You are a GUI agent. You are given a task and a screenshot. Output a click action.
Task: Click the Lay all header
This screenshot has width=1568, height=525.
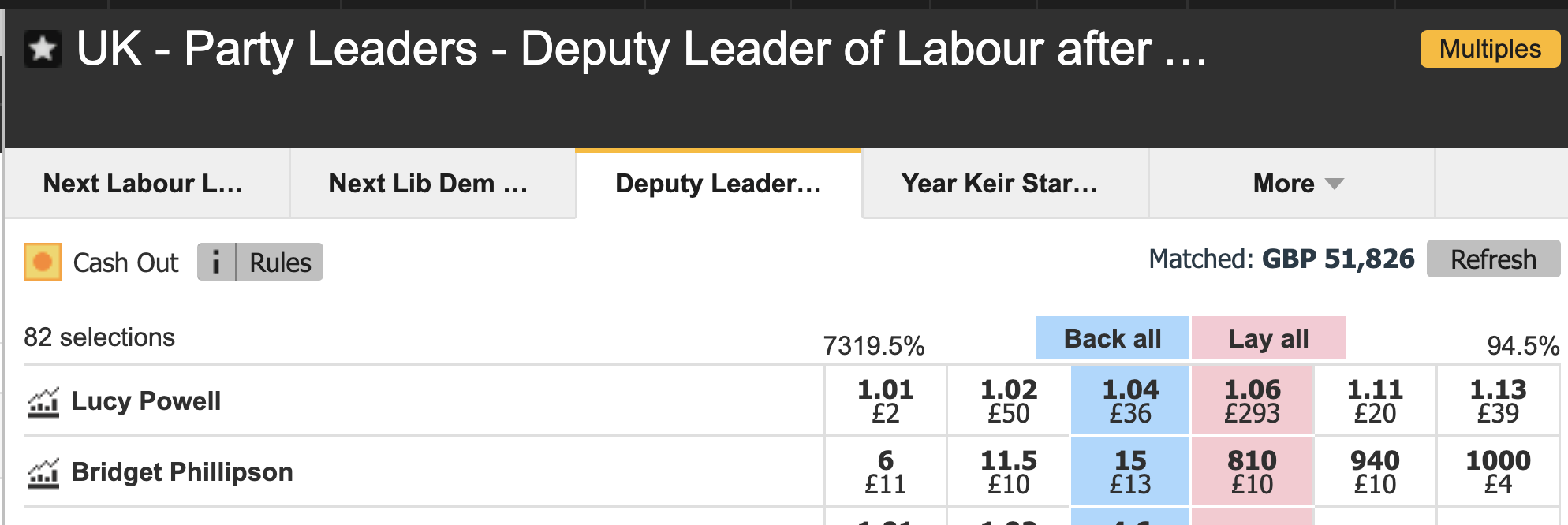pyautogui.click(x=1268, y=338)
